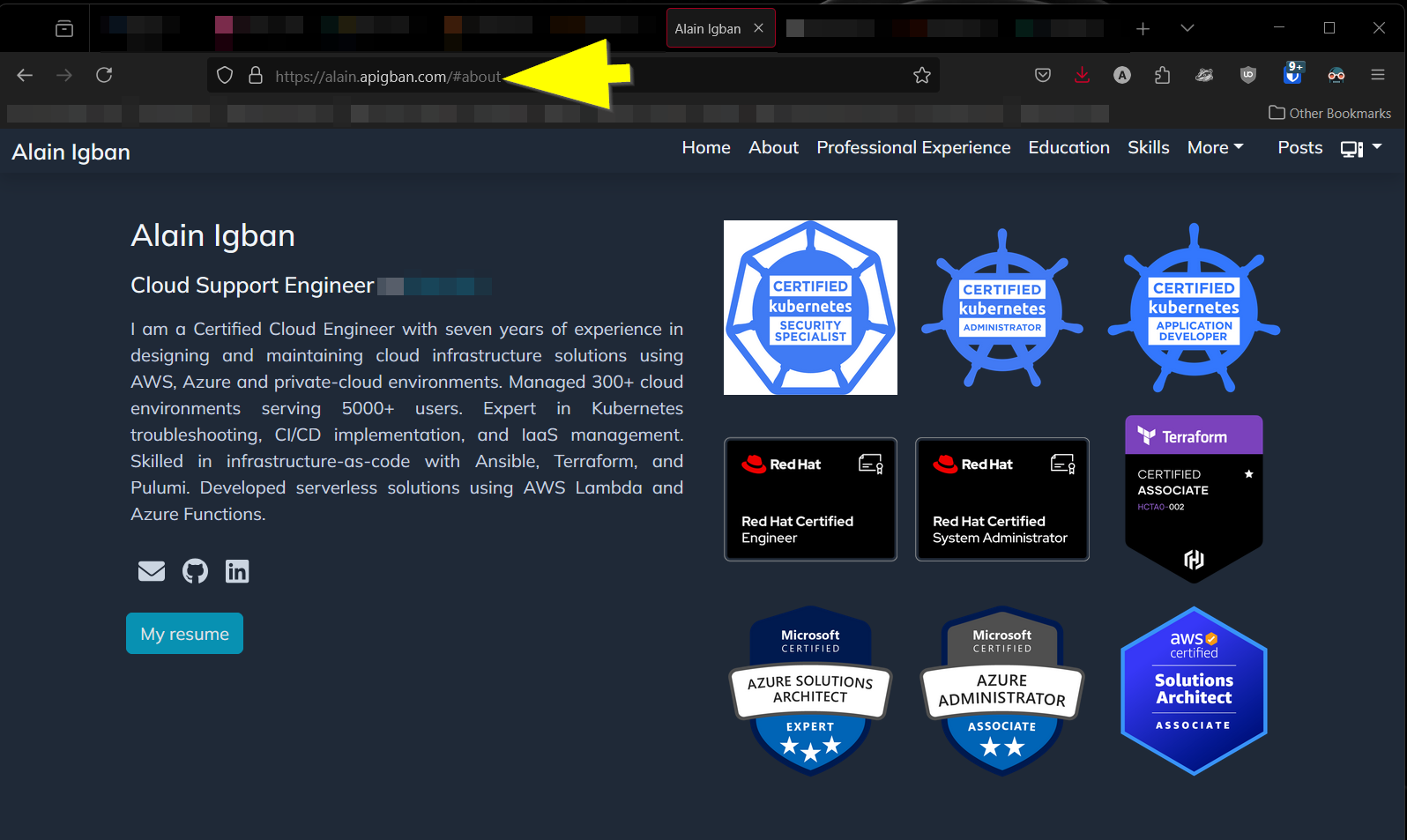1407x840 pixels.
Task: Go to Professional Experience section
Action: (x=913, y=148)
